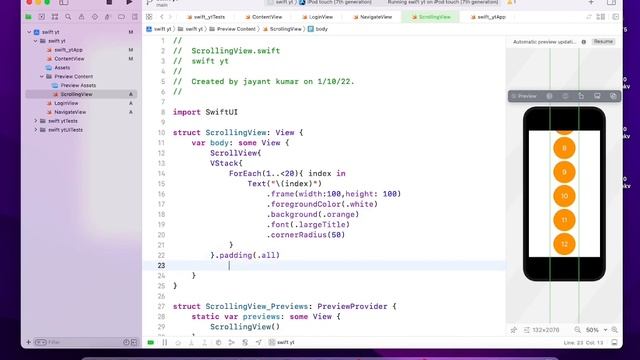Go back in editor history
The width and height of the screenshot is (640, 360).
(162, 17)
